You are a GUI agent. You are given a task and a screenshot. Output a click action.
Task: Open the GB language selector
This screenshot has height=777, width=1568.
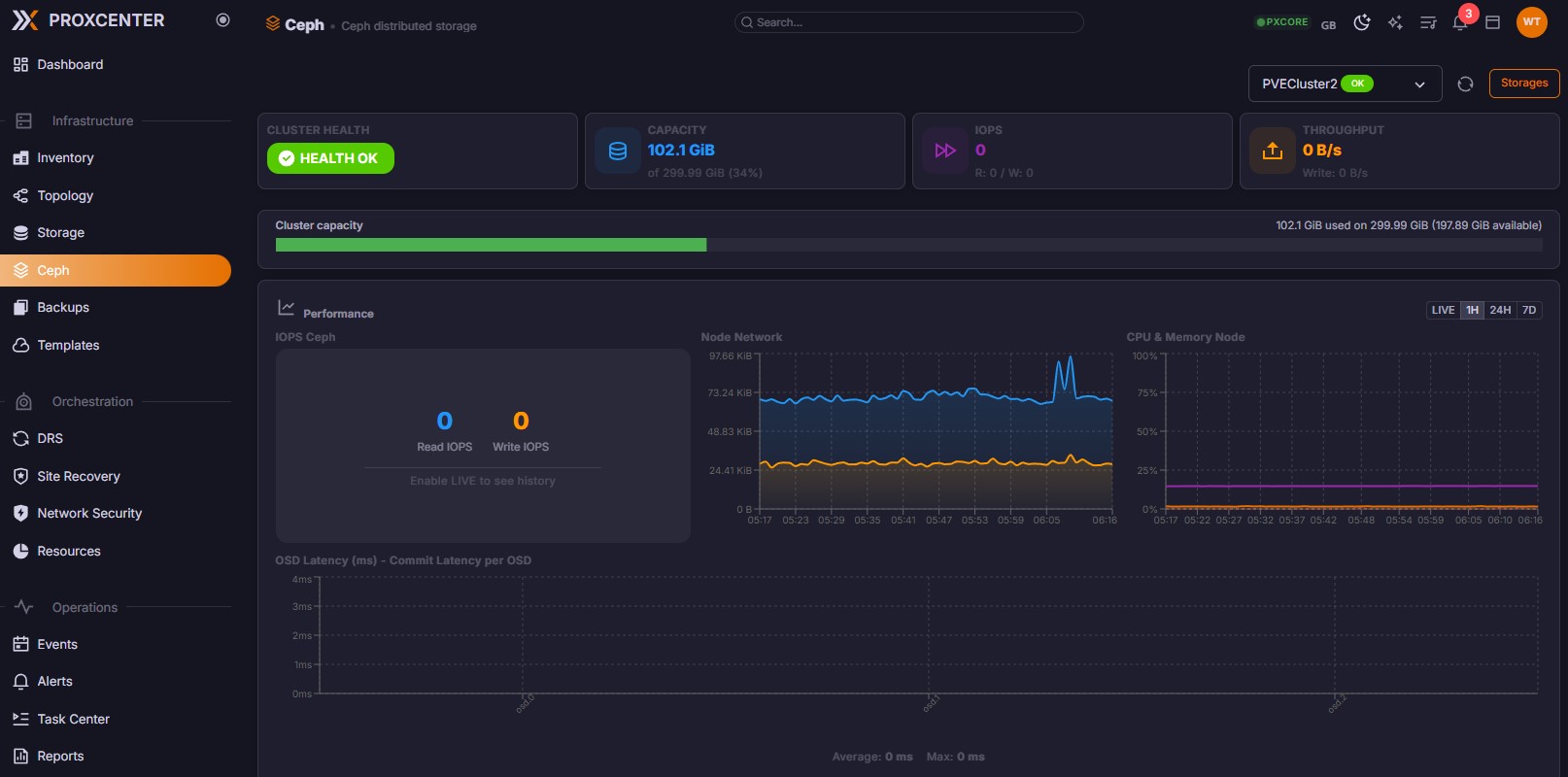[1328, 24]
